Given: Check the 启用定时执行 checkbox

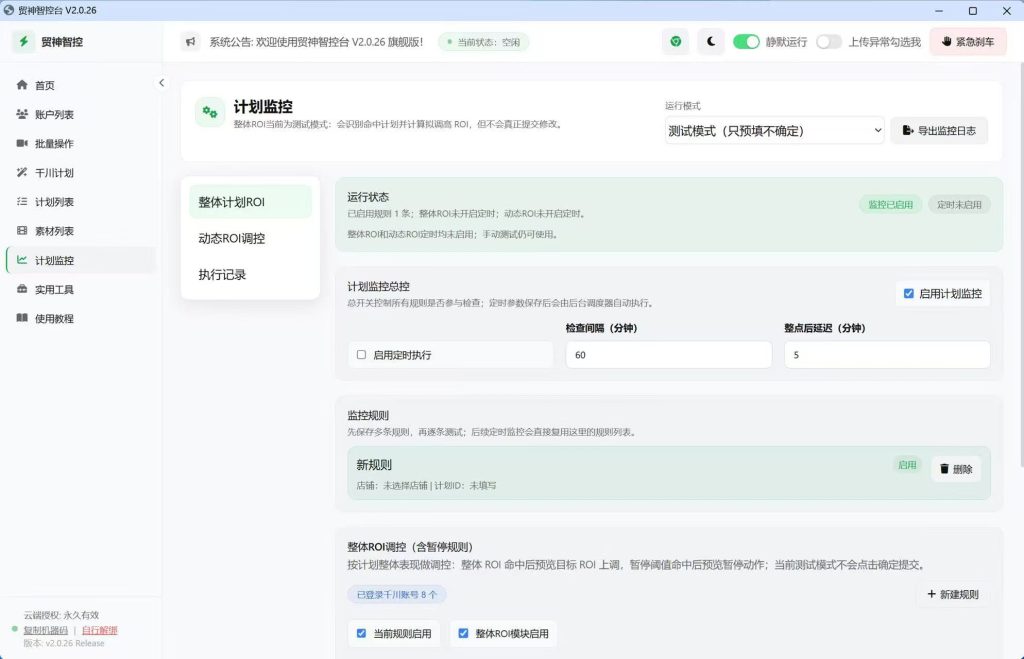Looking at the screenshot, I should [361, 355].
